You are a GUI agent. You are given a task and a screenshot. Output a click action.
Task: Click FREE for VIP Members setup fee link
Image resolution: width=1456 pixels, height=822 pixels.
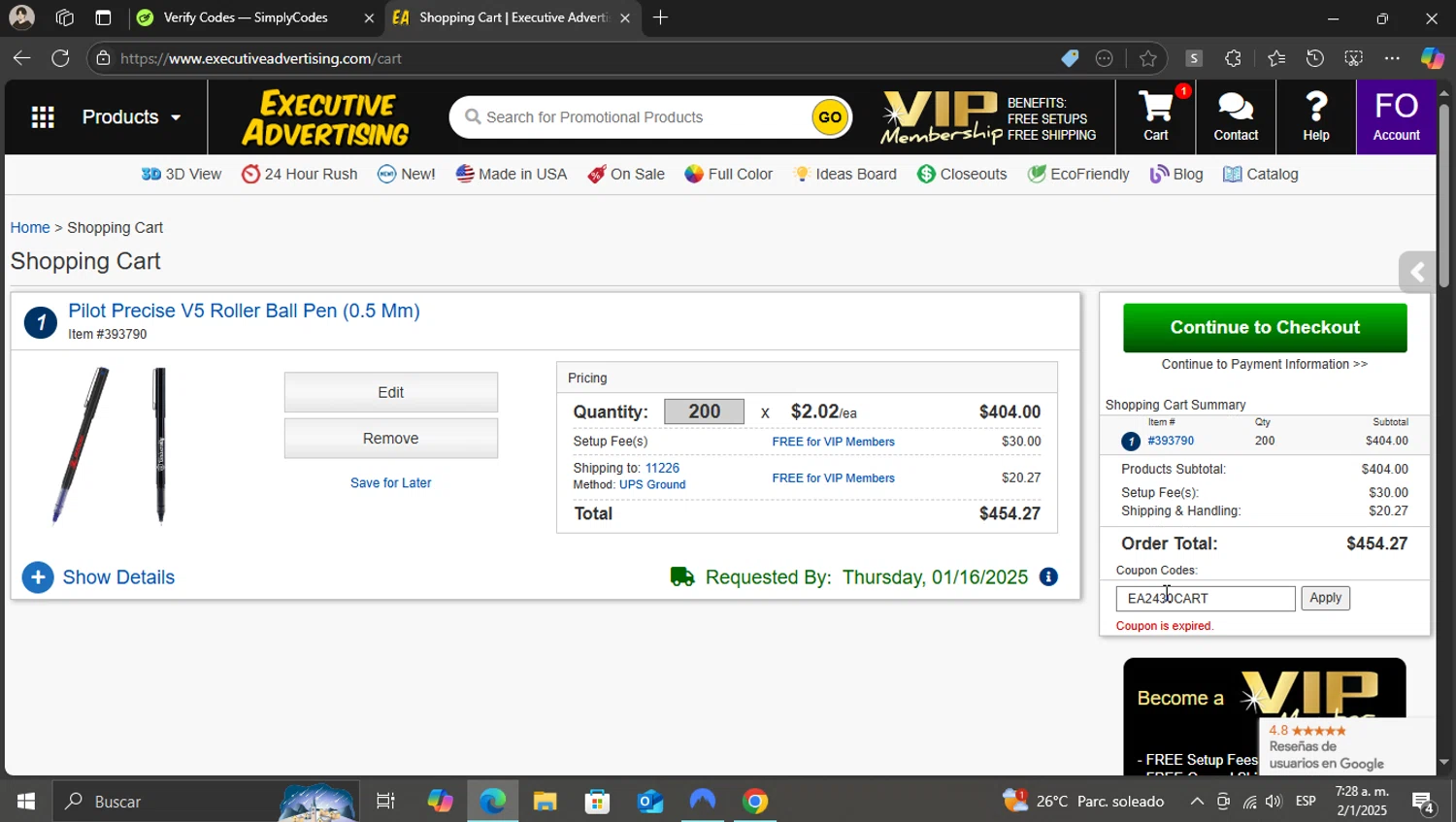[833, 443]
